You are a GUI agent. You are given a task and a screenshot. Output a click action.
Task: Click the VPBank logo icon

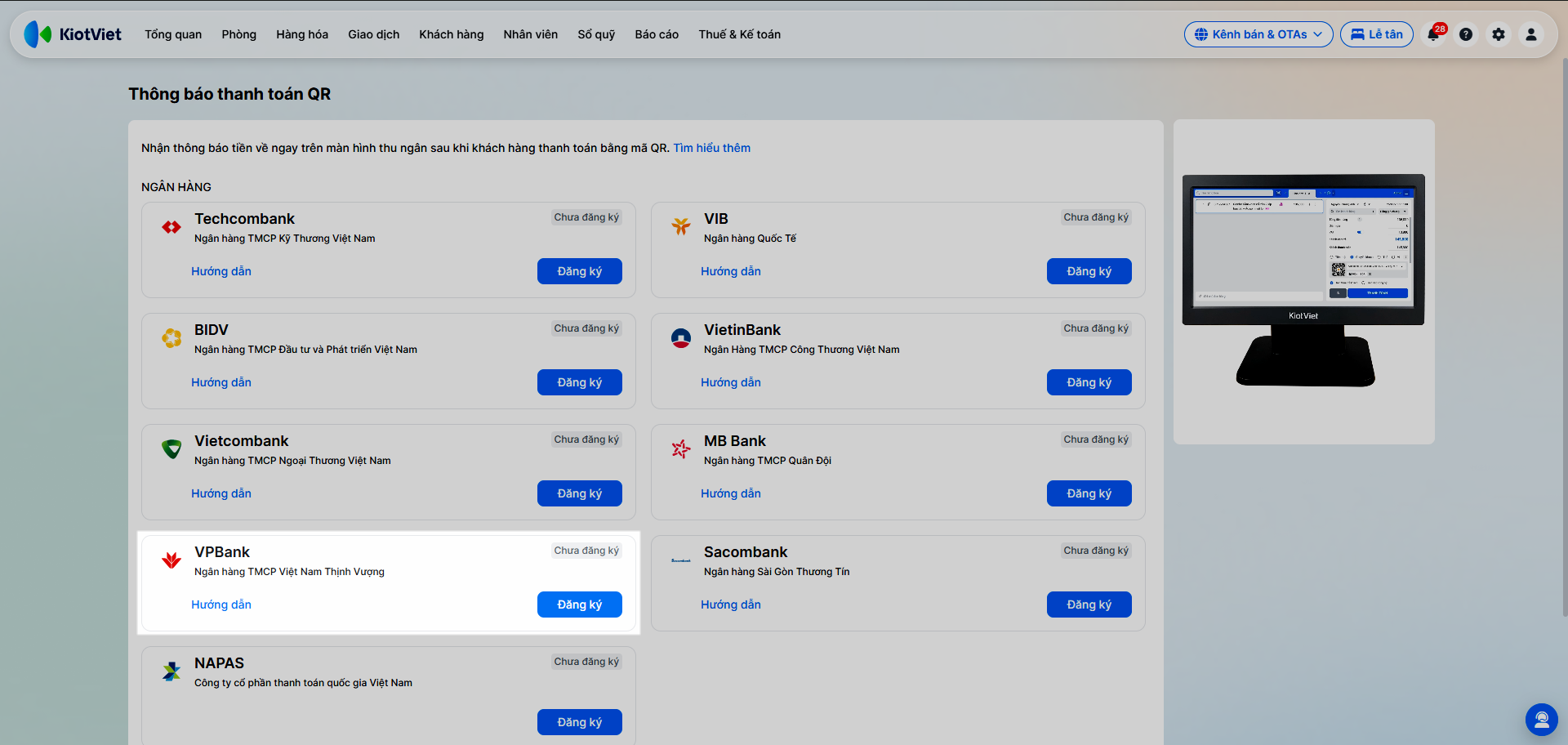[171, 560]
